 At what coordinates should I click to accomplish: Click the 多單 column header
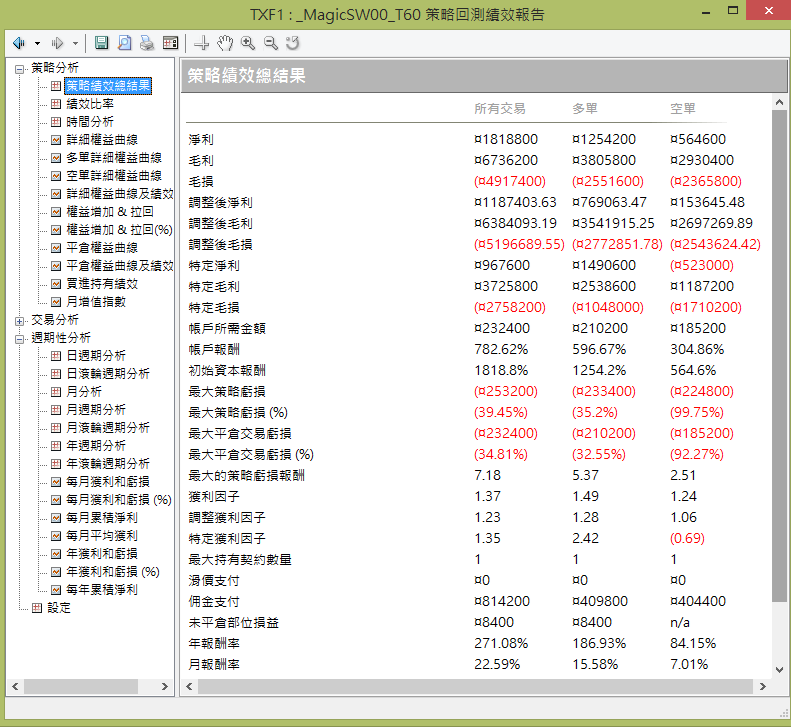[585, 108]
